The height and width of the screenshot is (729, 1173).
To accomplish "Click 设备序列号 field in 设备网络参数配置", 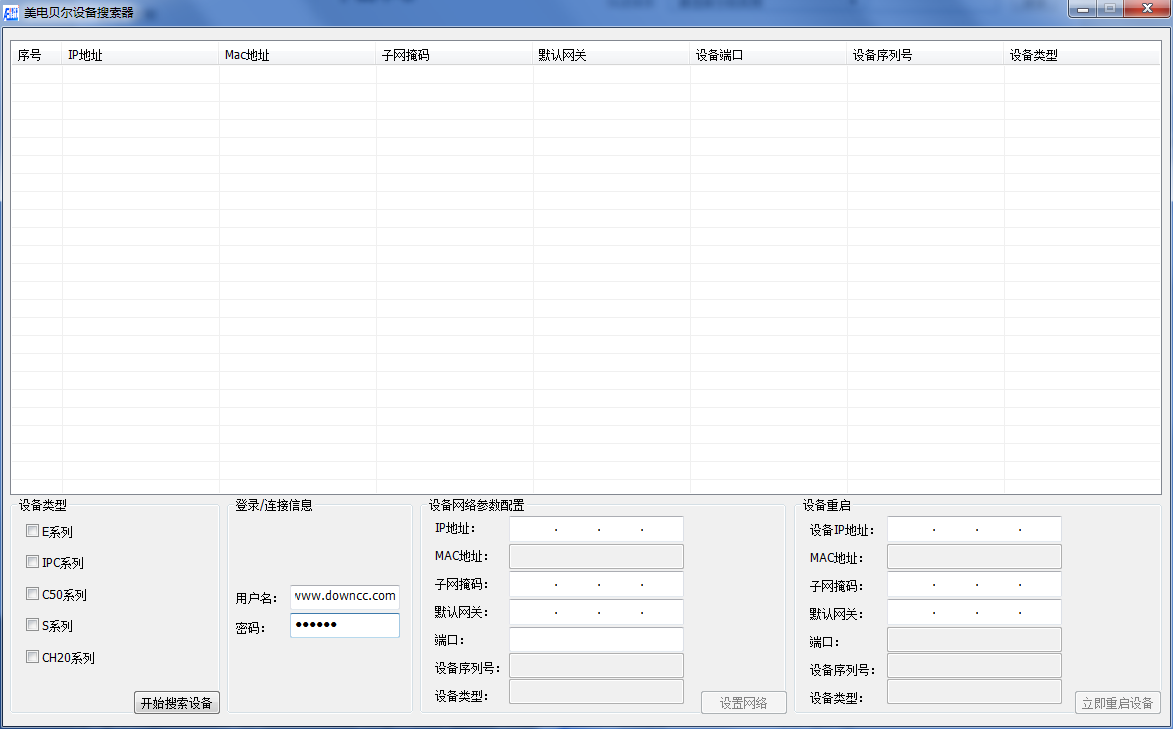I will point(596,666).
